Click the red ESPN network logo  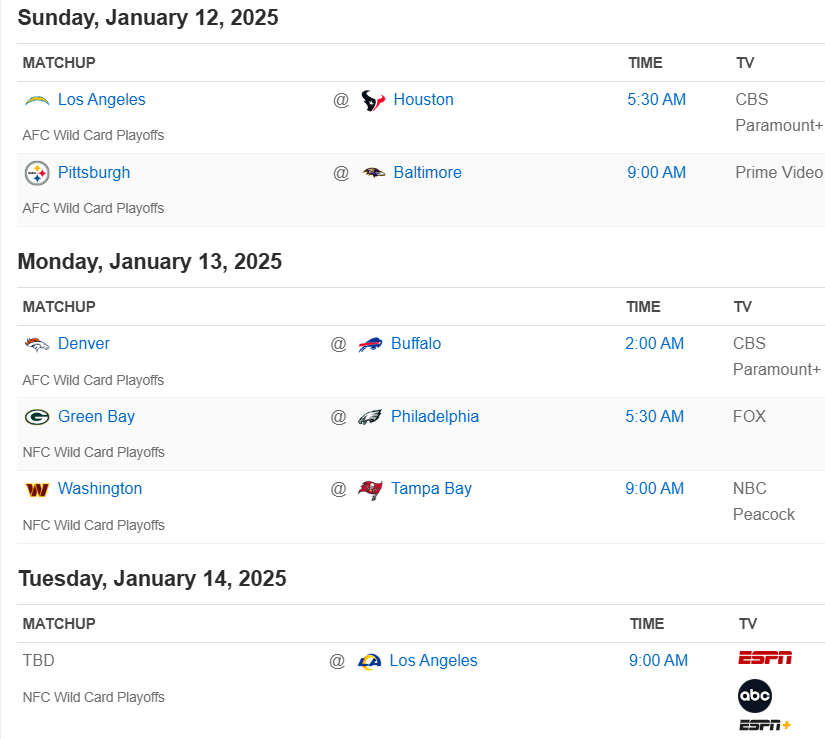click(765, 658)
